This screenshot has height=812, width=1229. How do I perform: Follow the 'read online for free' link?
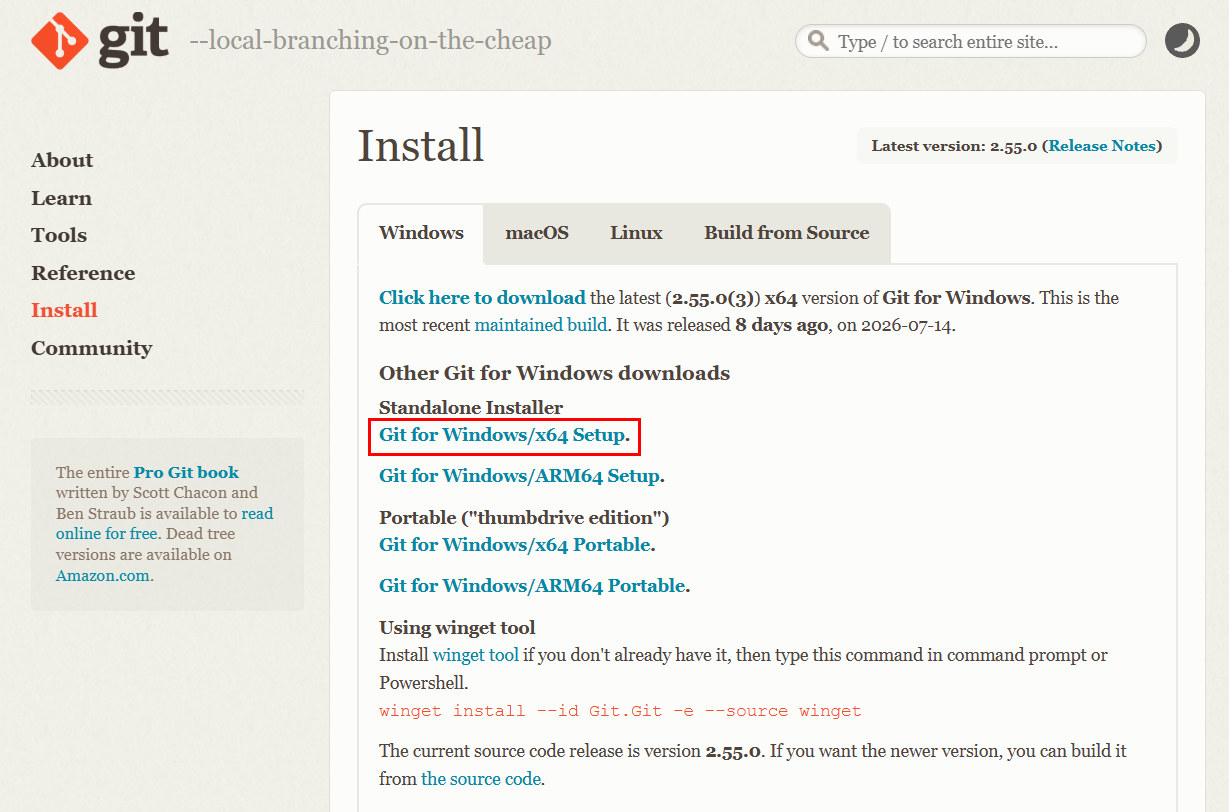pyautogui.click(x=165, y=523)
